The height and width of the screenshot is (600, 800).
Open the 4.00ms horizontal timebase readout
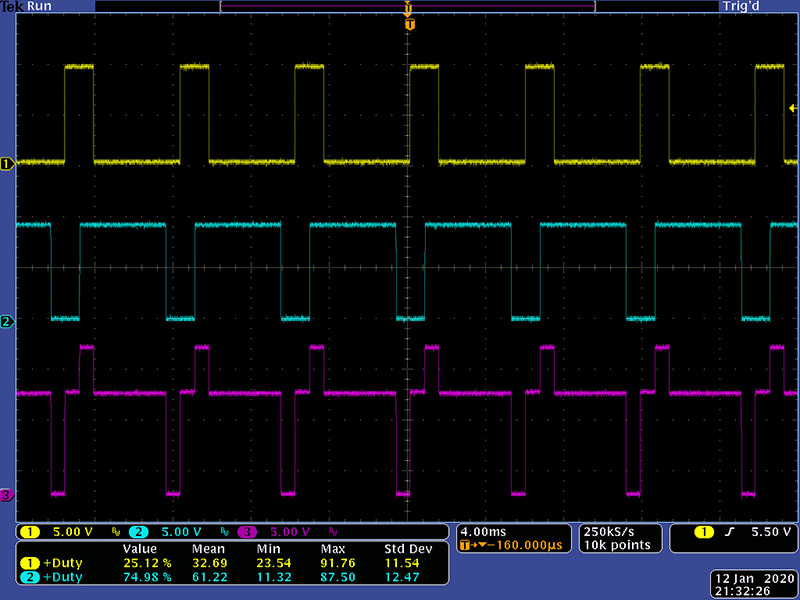tap(482, 530)
